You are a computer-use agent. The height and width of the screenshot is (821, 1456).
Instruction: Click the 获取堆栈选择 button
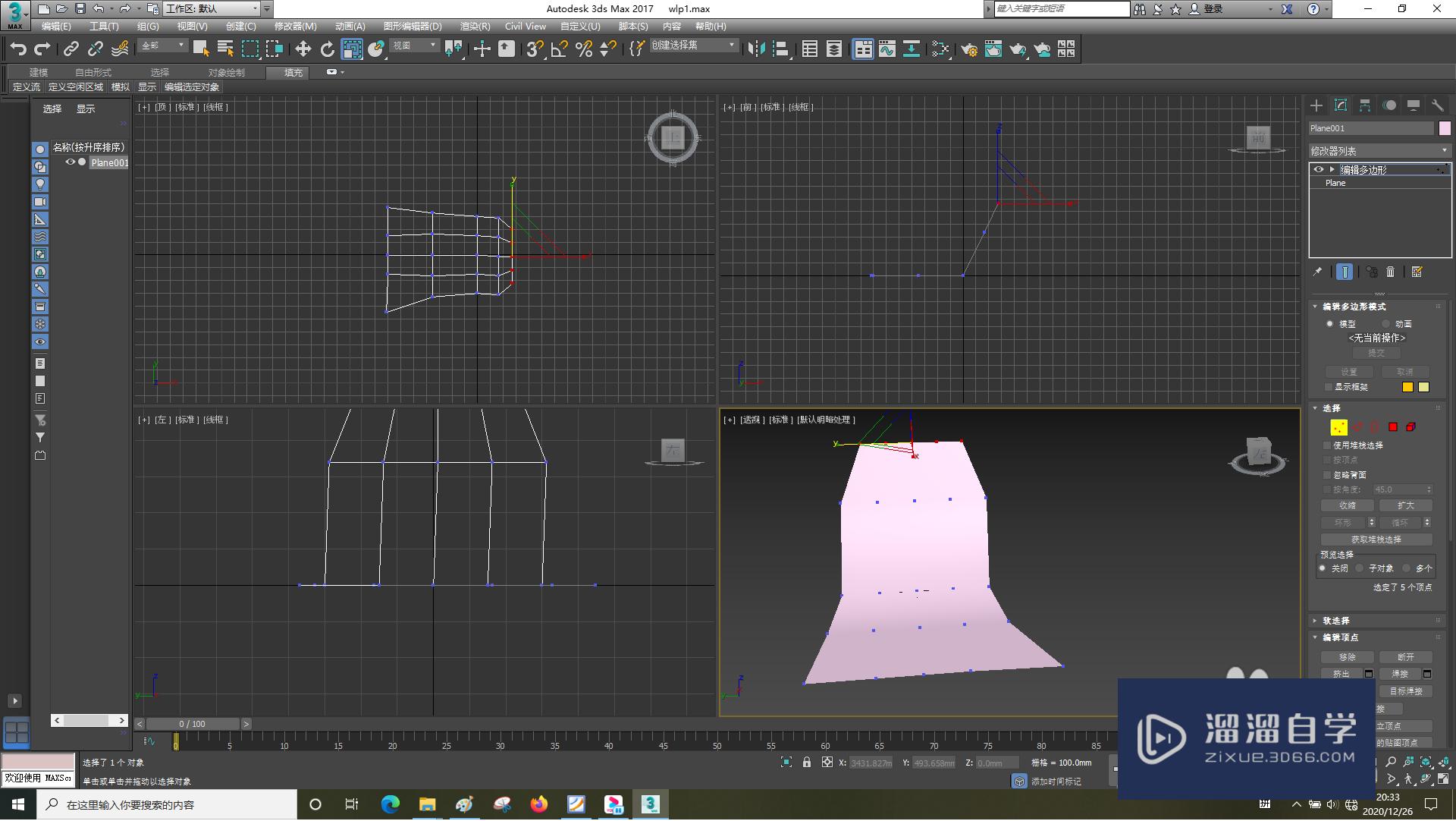1376,539
